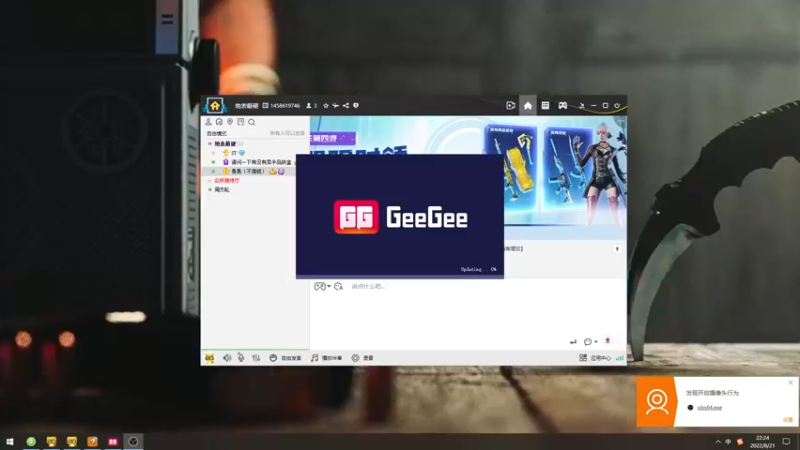Viewport: 800px width, 450px height.
Task: Close the camera behavior notification popup
Action: (791, 382)
